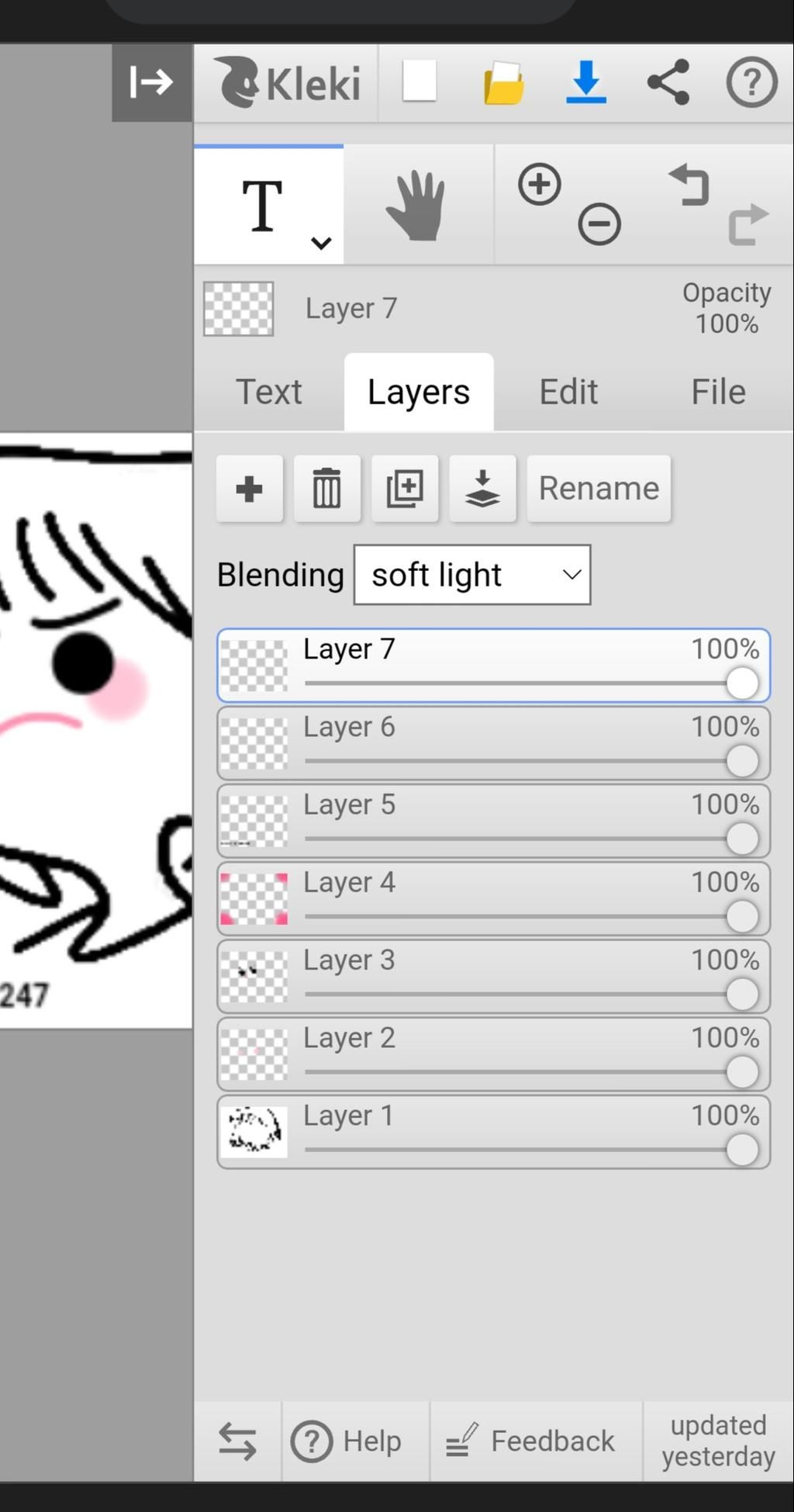The height and width of the screenshot is (1512, 794).
Task: Open an image file via folder icon
Action: [503, 82]
